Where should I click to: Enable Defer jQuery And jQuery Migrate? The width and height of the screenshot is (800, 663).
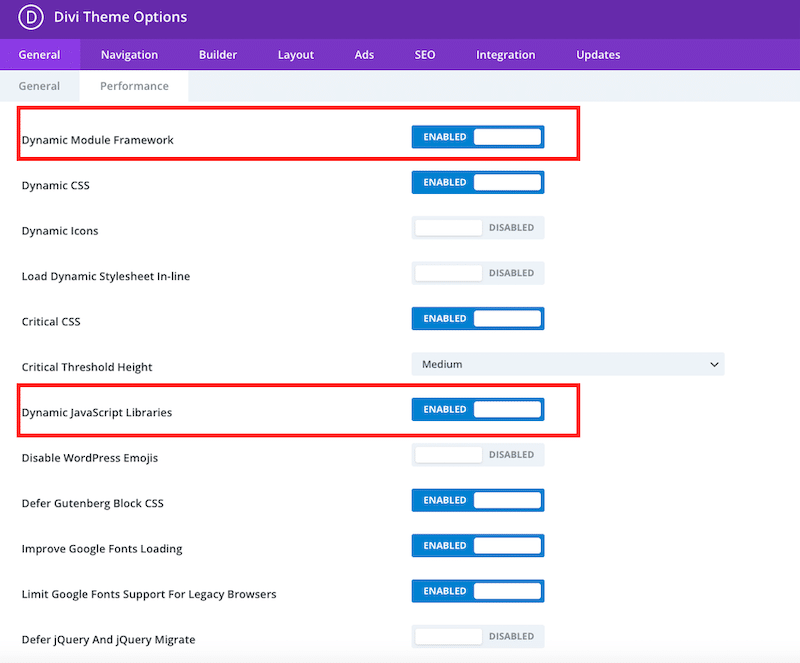(x=477, y=636)
